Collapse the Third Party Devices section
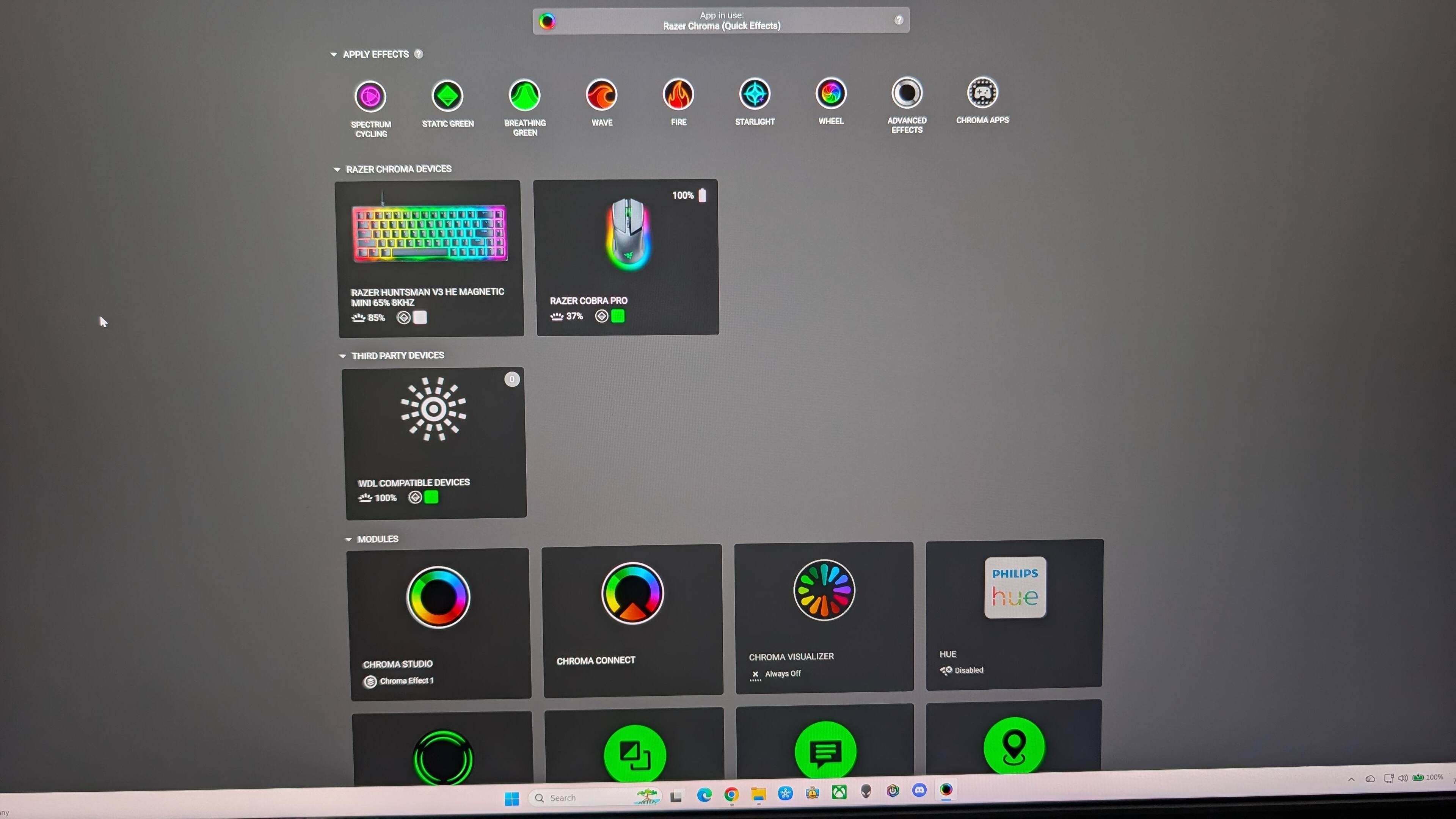The height and width of the screenshot is (819, 1456). point(342,356)
